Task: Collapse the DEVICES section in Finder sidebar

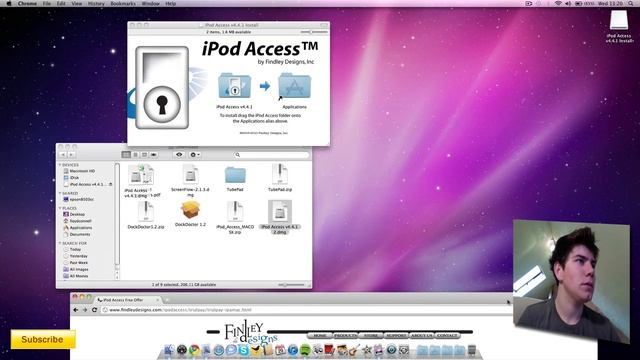Action: 60,165
